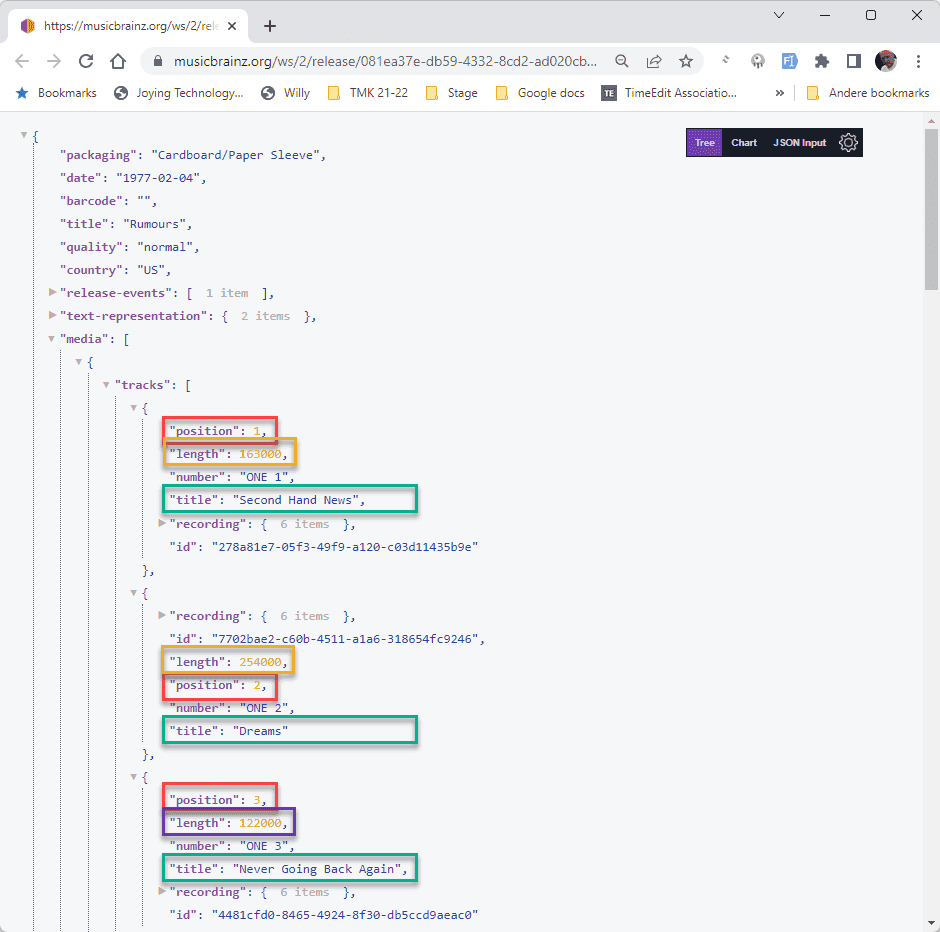940x932 pixels.
Task: Open the user profile avatar
Action: click(885, 61)
